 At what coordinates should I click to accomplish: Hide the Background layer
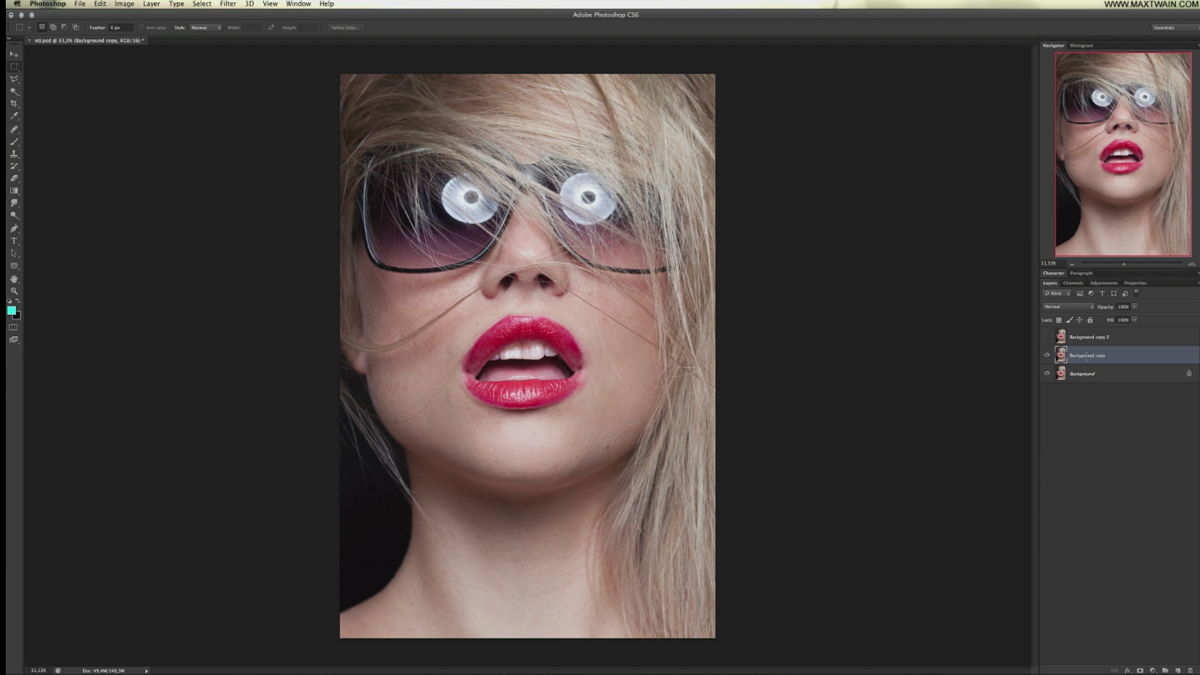tap(1047, 373)
